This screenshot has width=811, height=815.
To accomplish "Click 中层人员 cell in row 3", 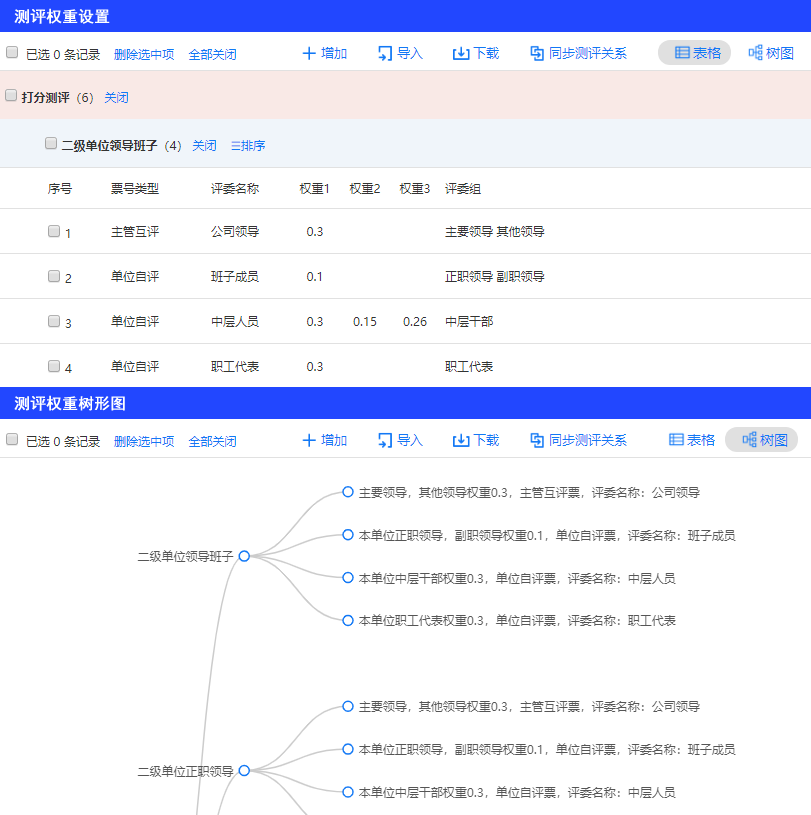I will point(235,321).
